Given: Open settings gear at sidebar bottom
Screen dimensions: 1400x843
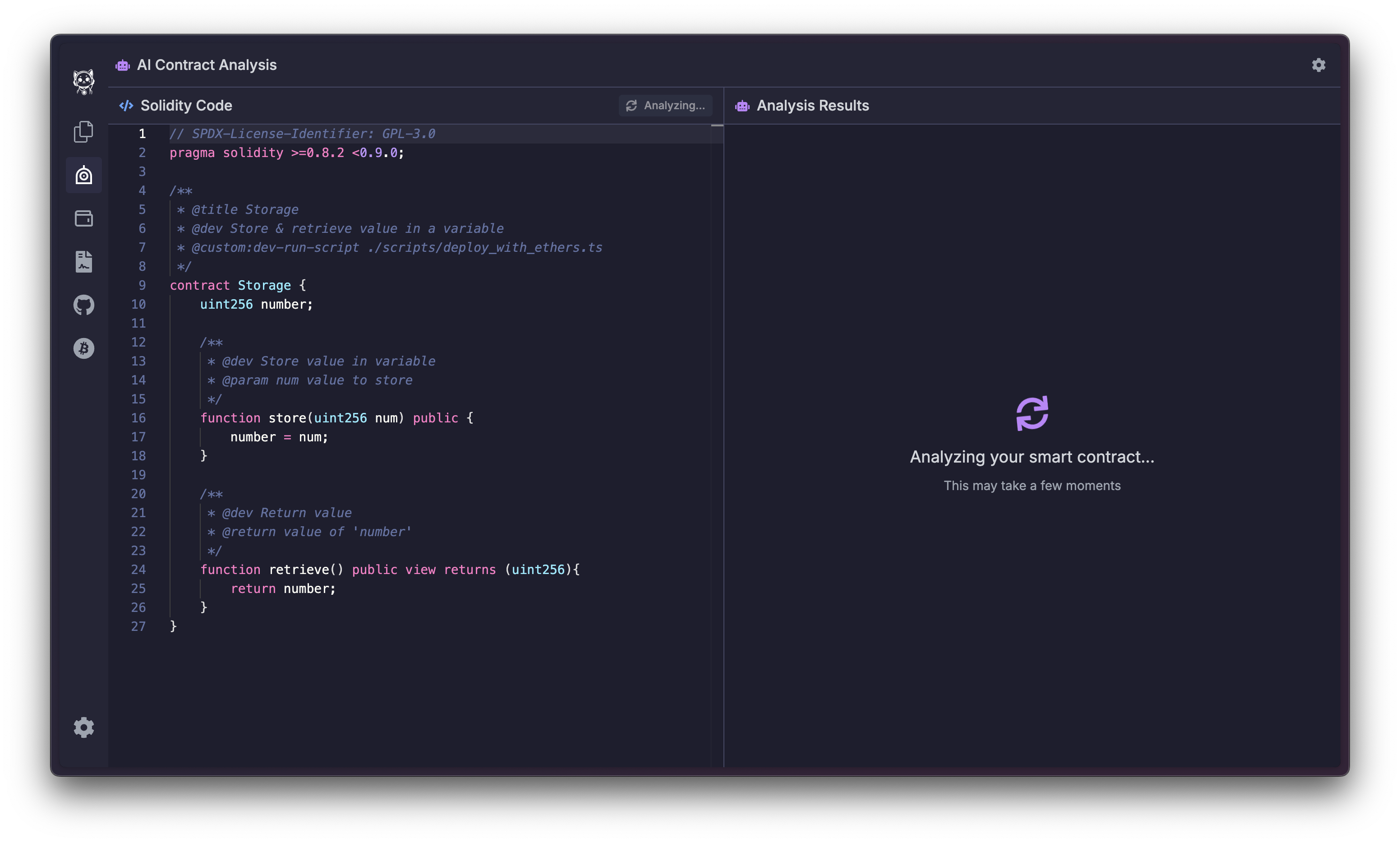Looking at the screenshot, I should (x=83, y=727).
